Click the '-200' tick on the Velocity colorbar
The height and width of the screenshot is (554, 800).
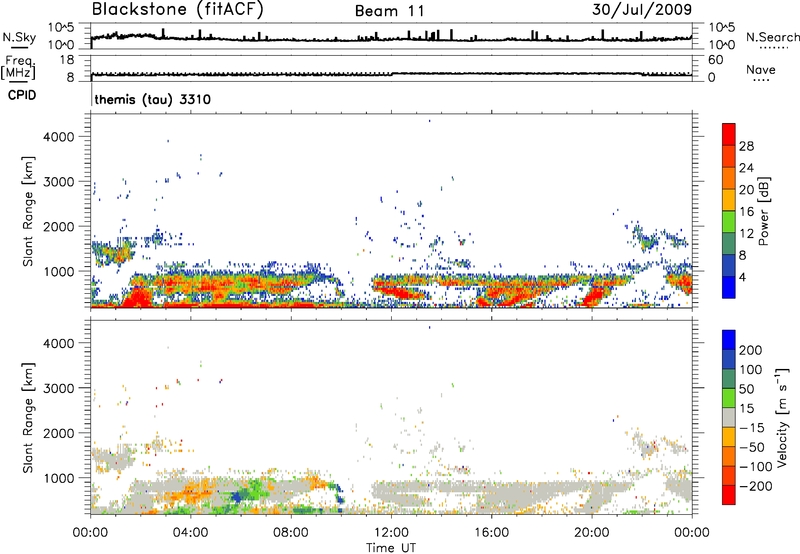[754, 486]
